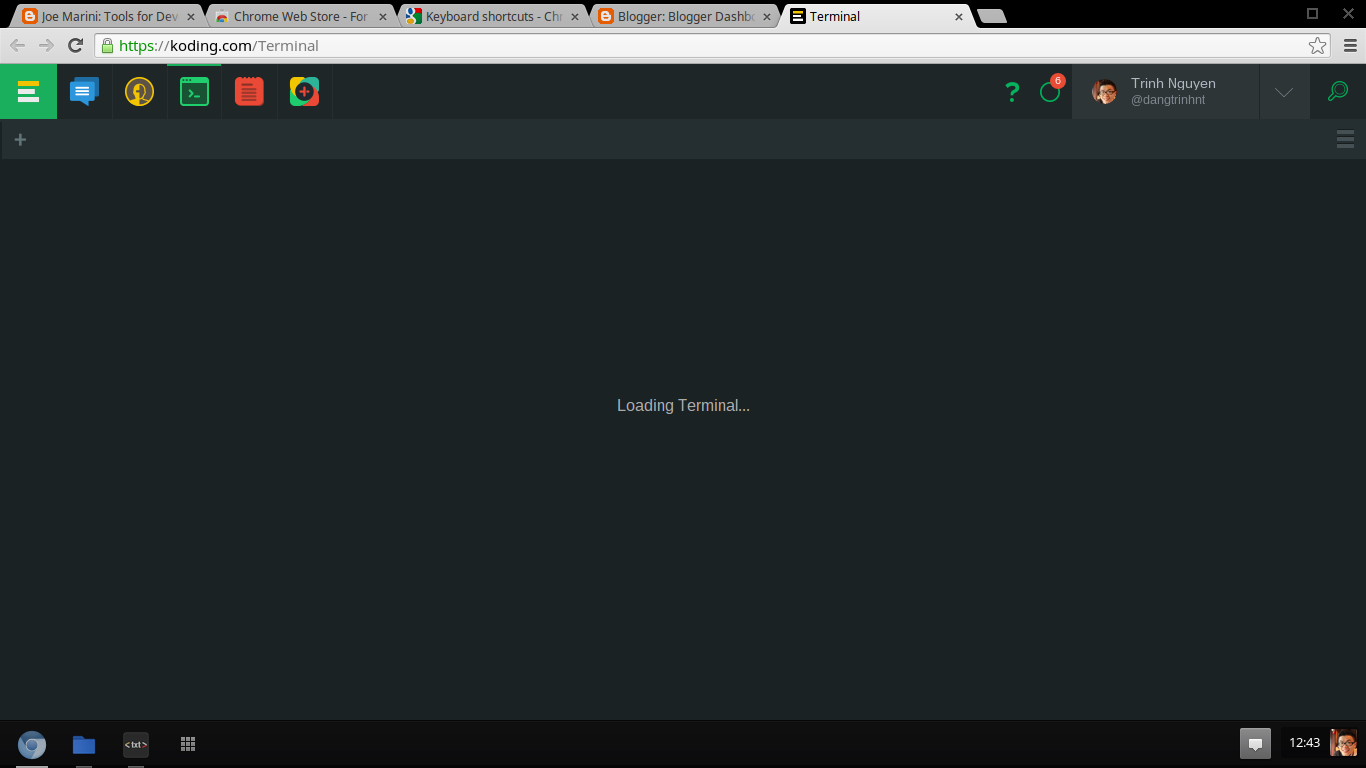This screenshot has height=768, width=1366.
Task: Launch Chromium from the shelf
Action: (x=32, y=744)
